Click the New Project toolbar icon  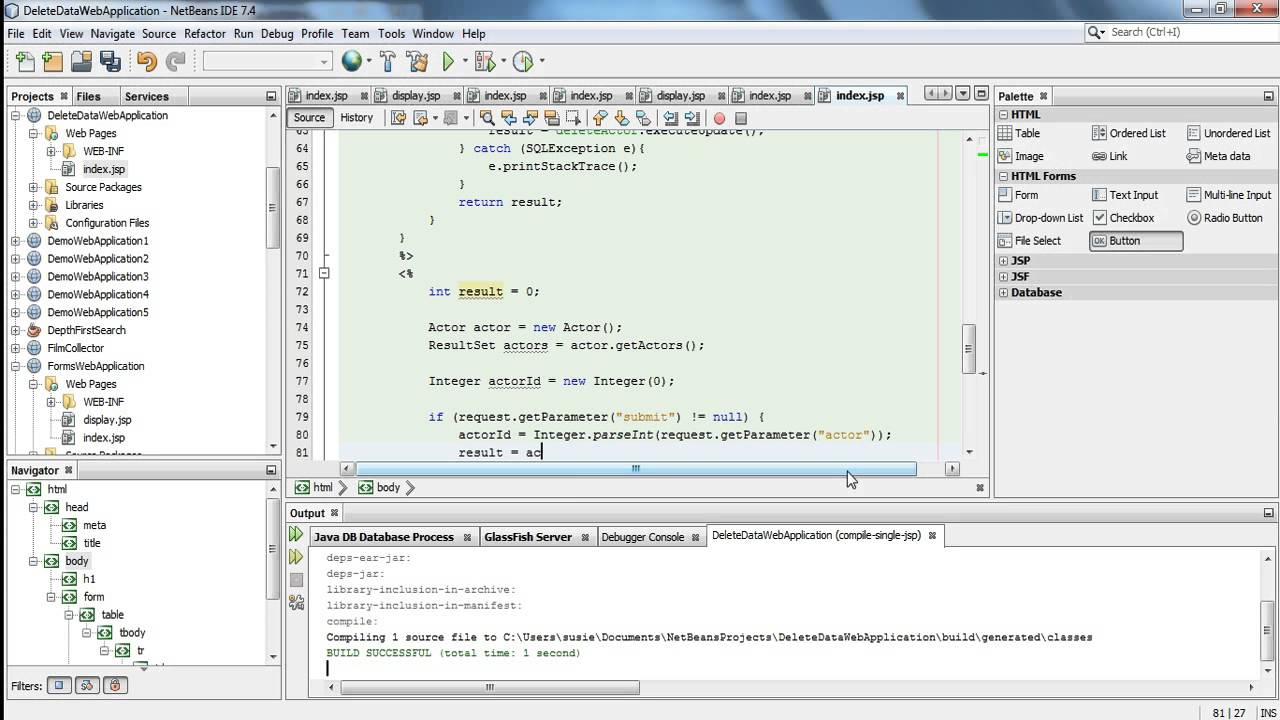click(x=54, y=62)
